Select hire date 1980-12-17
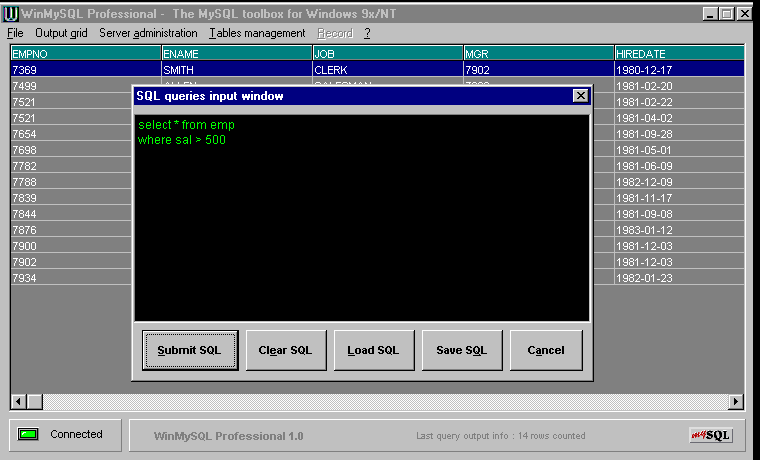This screenshot has width=760, height=460. pyautogui.click(x=680, y=70)
